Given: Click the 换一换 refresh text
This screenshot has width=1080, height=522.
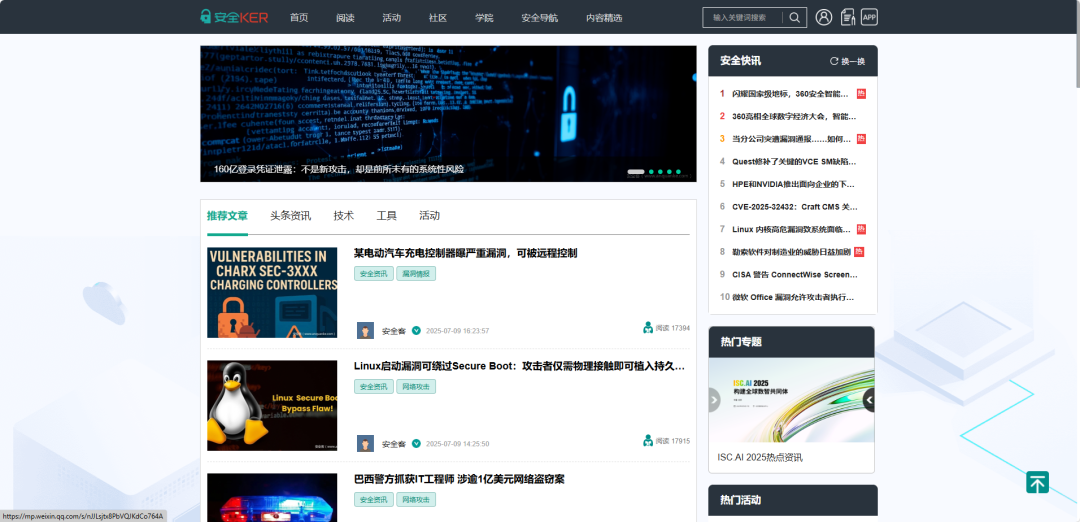Looking at the screenshot, I should point(853,61).
